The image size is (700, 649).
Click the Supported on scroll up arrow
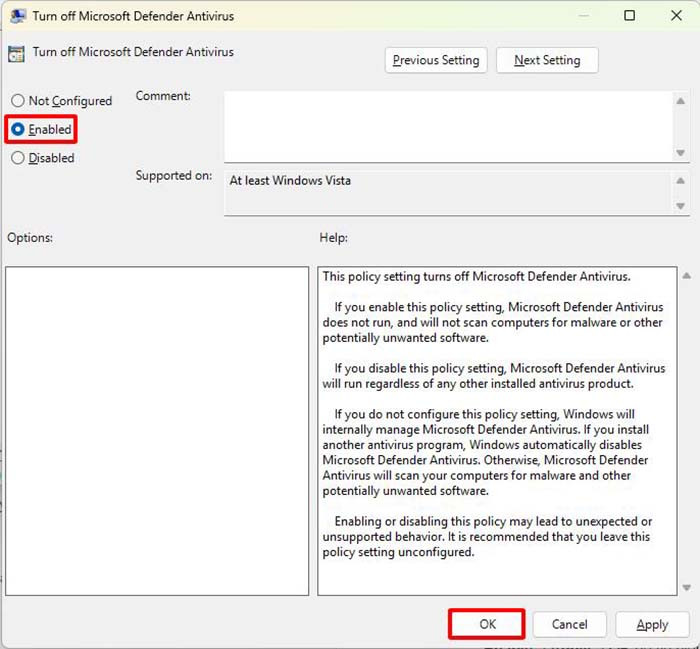tap(681, 179)
